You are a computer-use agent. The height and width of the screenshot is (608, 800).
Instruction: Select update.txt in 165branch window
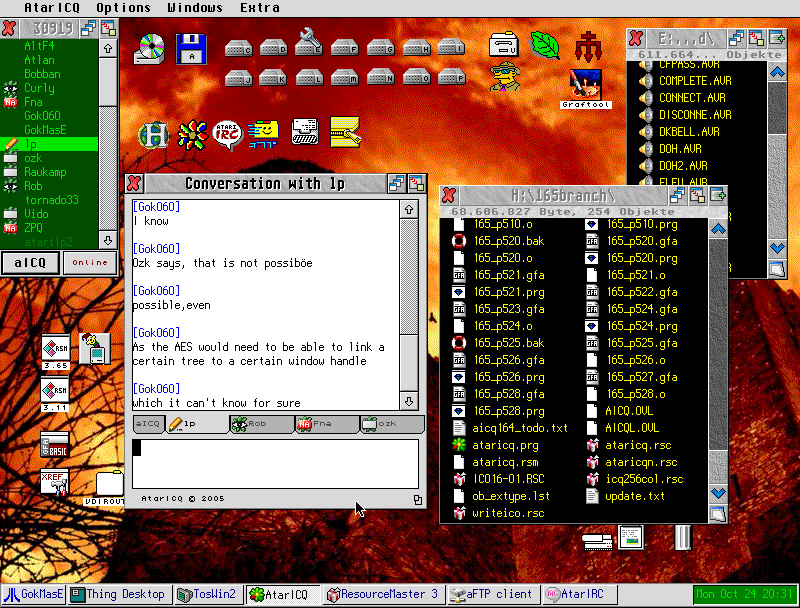[x=626, y=496]
